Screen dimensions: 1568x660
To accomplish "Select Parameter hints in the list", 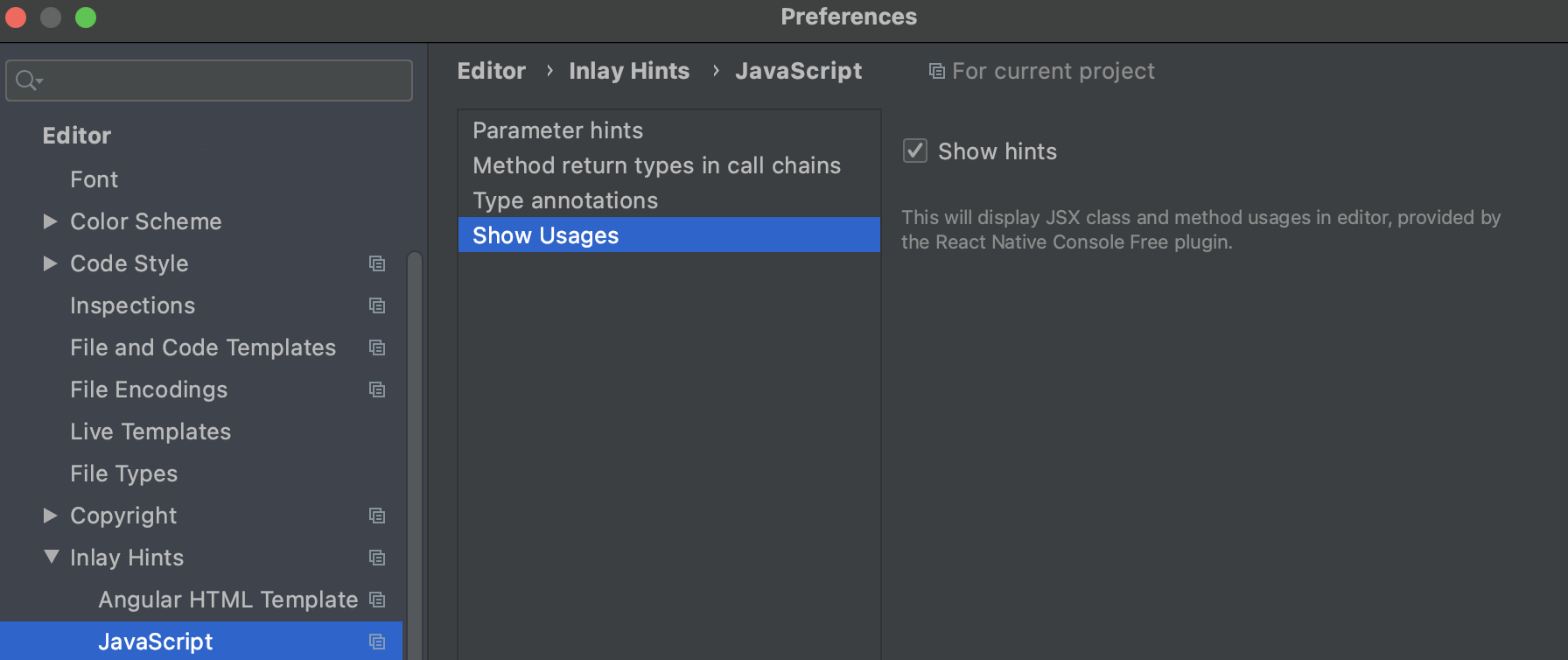I will pos(557,130).
